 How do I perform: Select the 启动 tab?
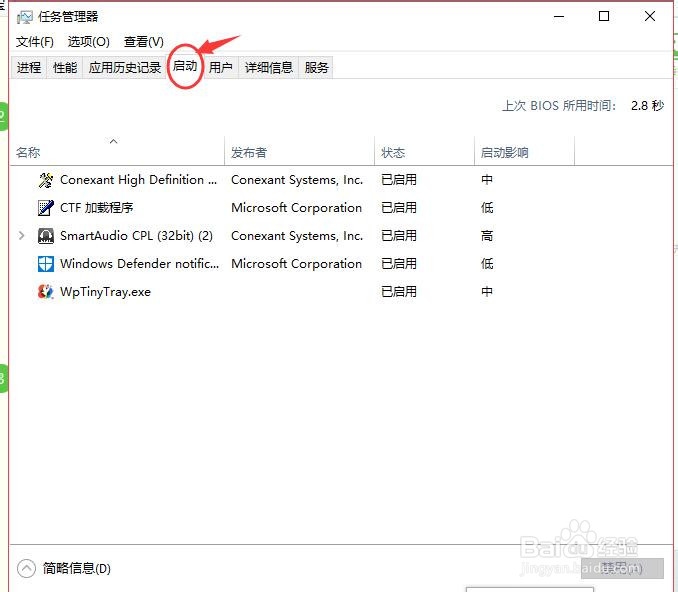pyautogui.click(x=185, y=66)
